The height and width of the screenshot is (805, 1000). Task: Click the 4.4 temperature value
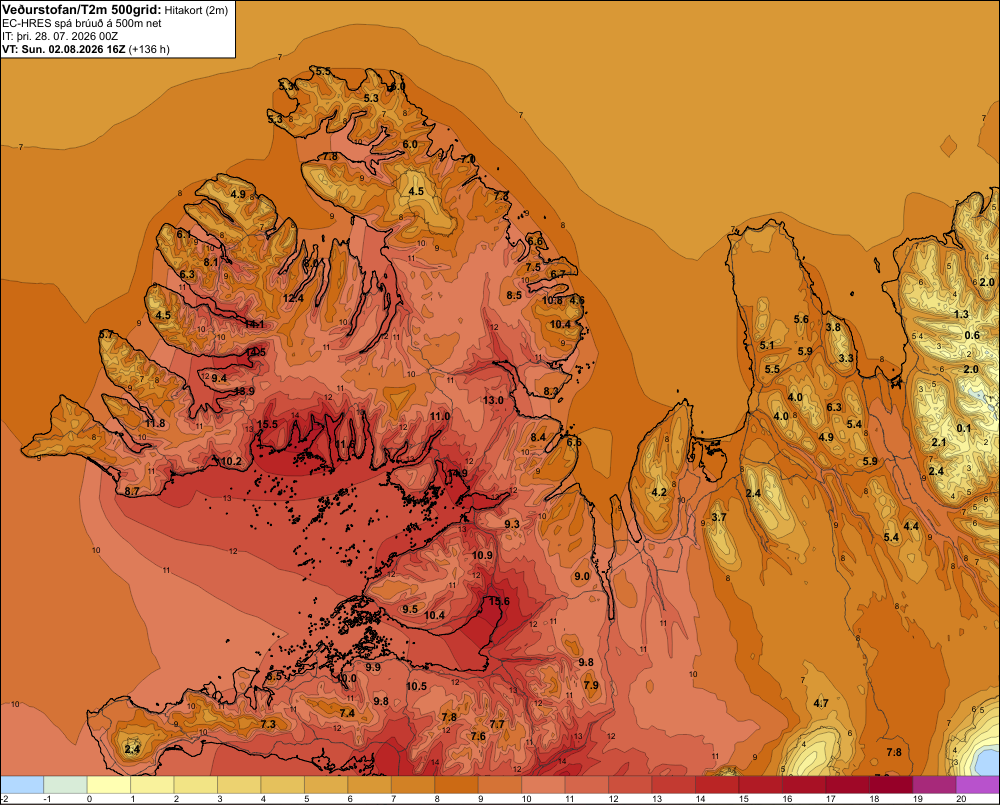click(x=911, y=526)
